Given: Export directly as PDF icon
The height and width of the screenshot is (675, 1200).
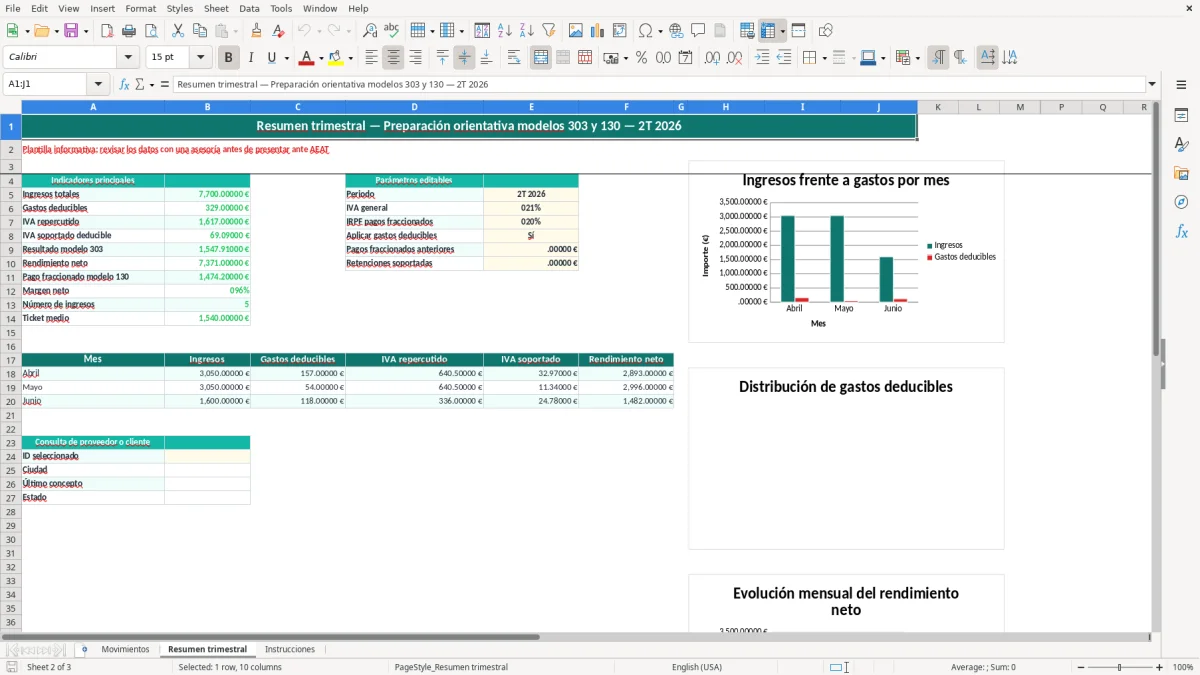Looking at the screenshot, I should pos(107,31).
